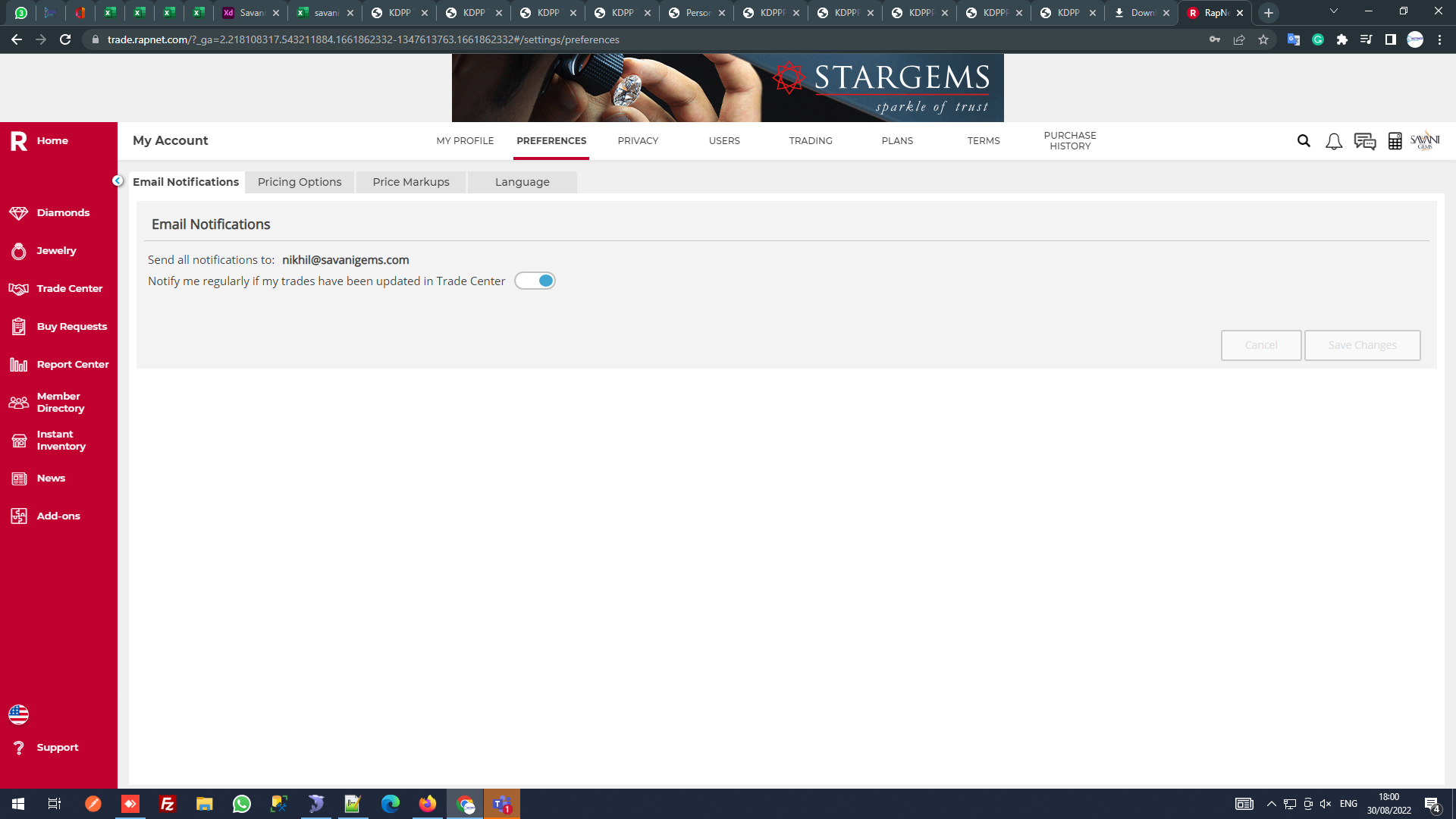Open FileZilla from the taskbar
Image resolution: width=1456 pixels, height=819 pixels.
coord(168,804)
